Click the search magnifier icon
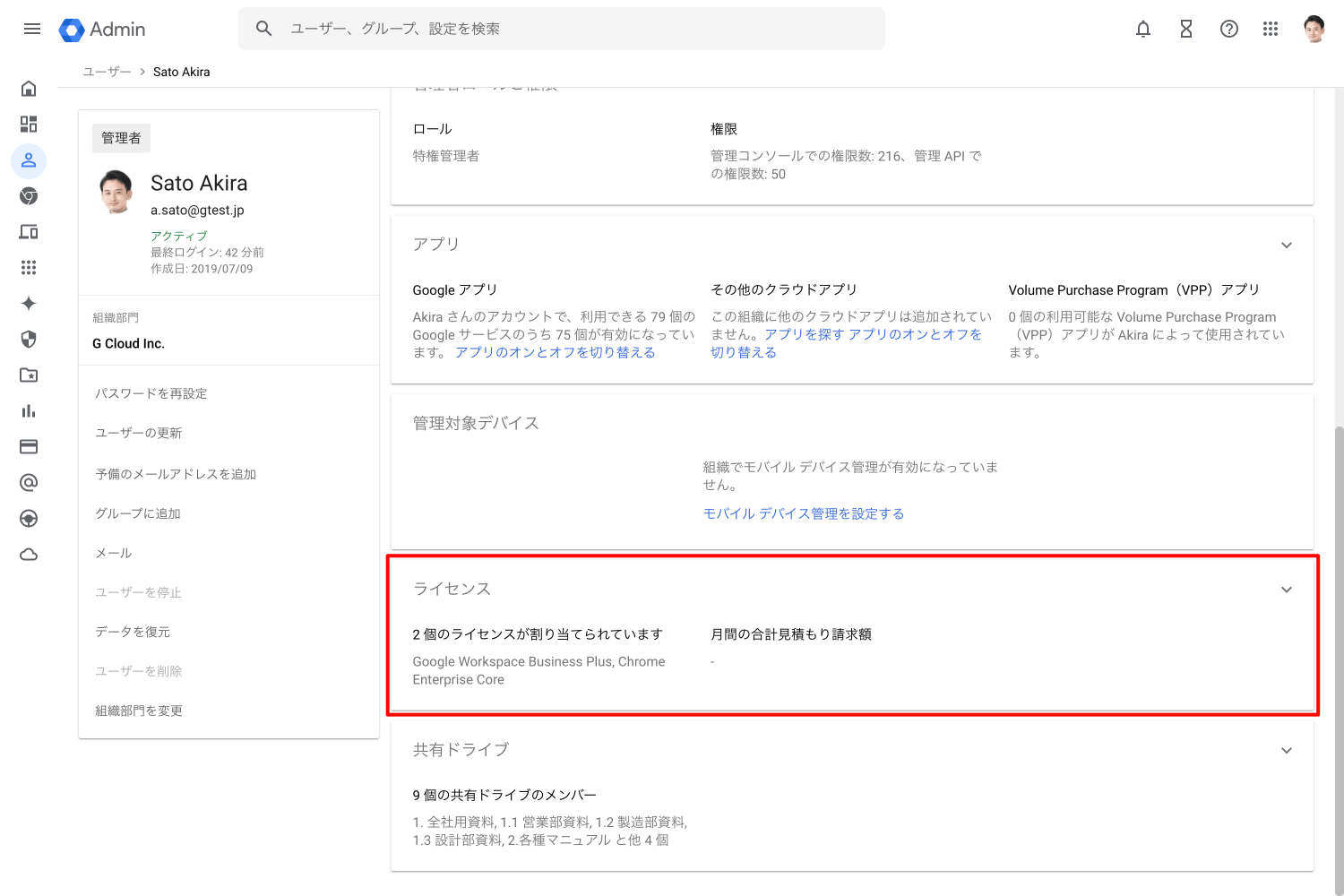 coord(264,29)
